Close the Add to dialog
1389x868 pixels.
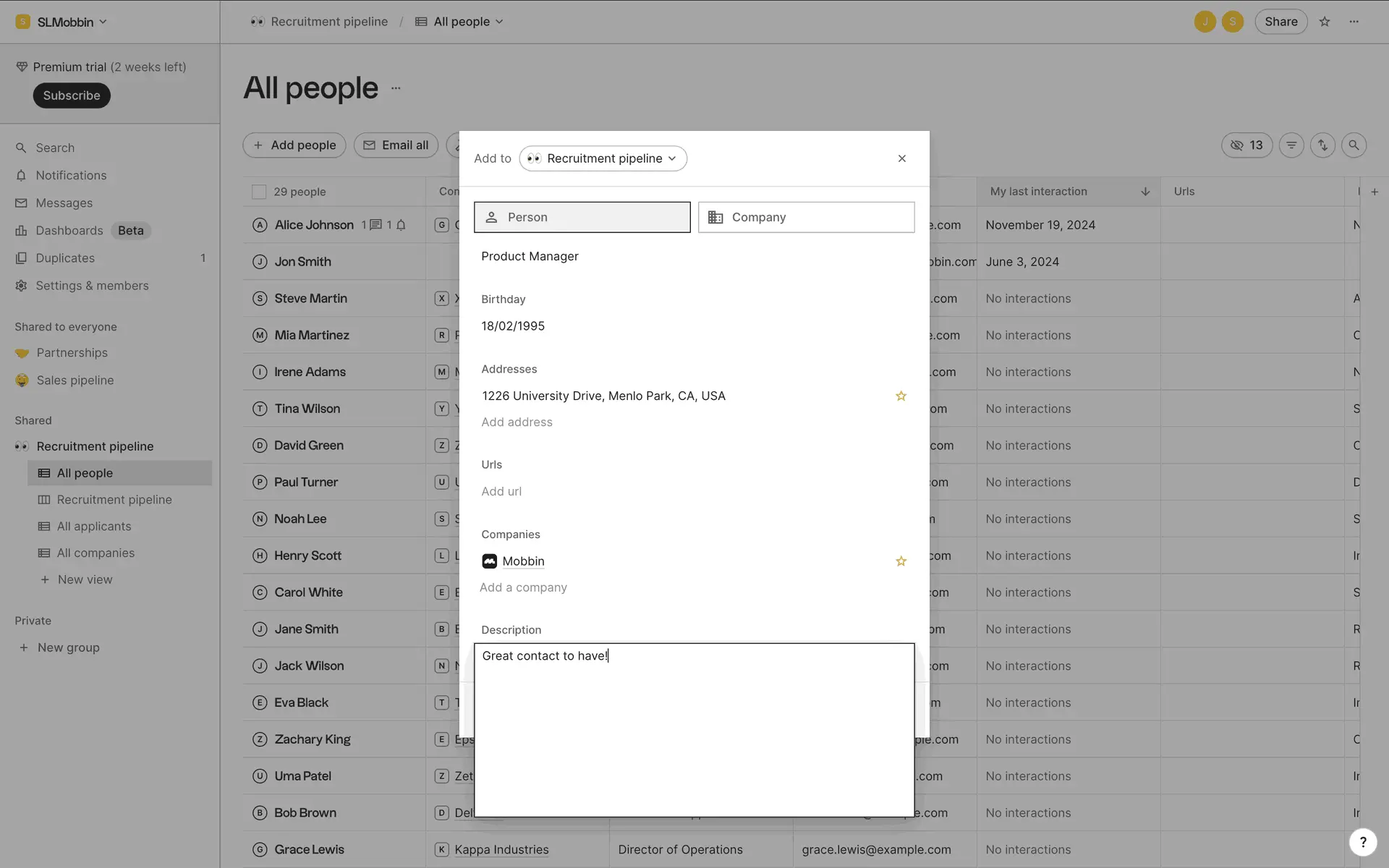901,158
